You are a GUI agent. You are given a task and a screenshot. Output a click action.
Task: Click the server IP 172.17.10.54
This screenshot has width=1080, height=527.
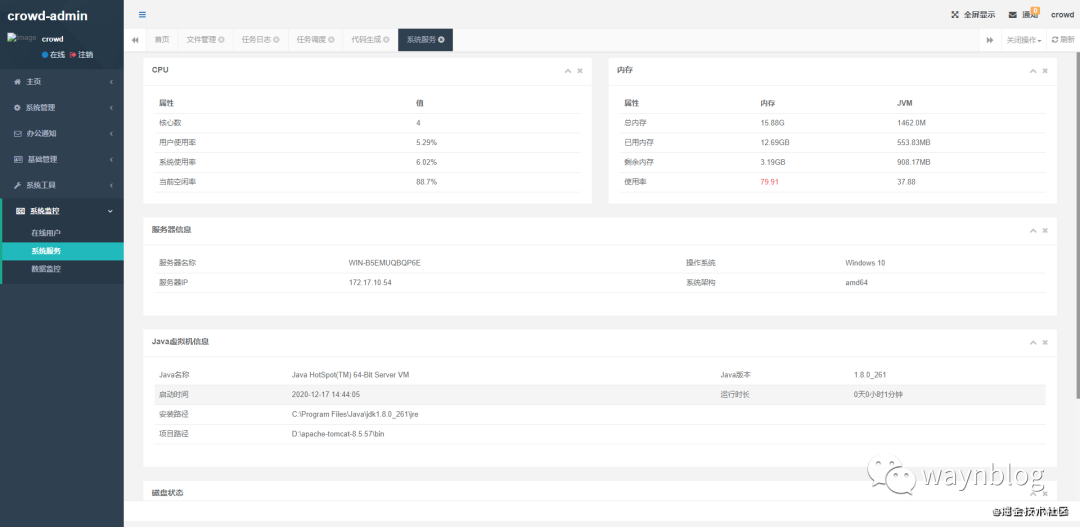371,283
